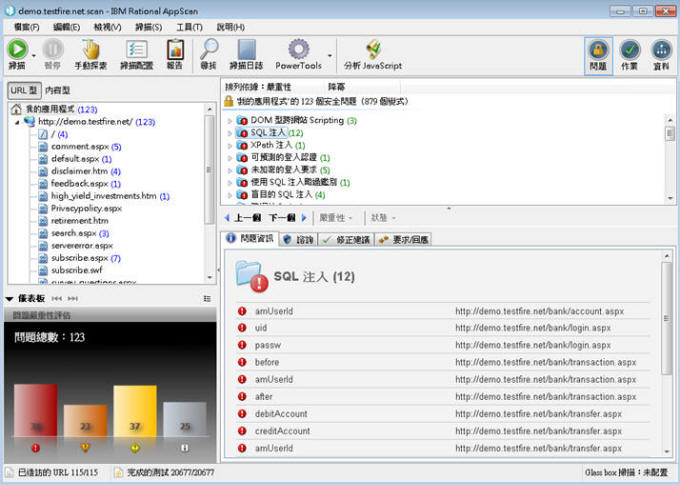Click the Search magnifier icon
680x485 pixels.
(x=209, y=49)
